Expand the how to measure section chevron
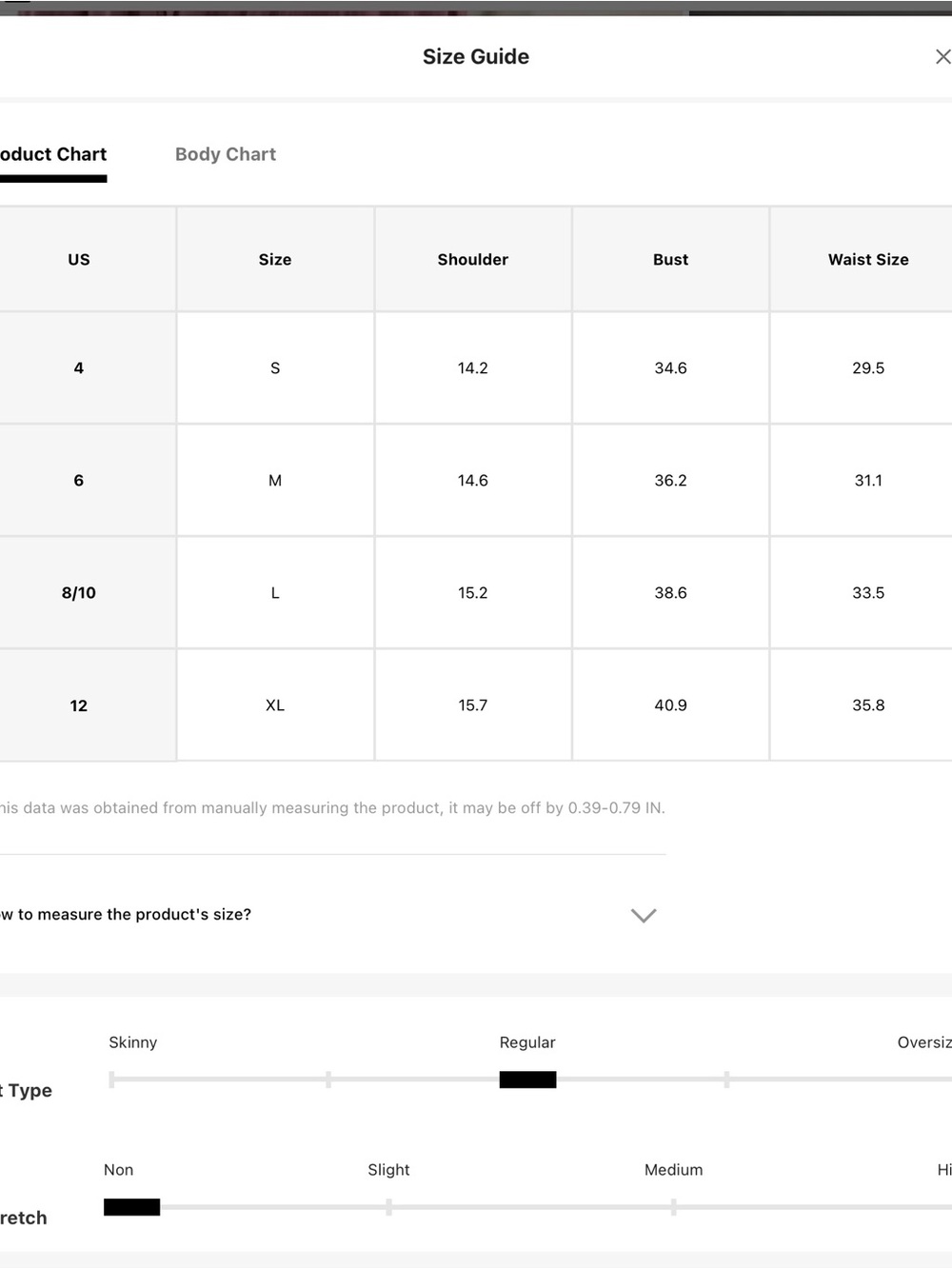The width and height of the screenshot is (952, 1269). pyautogui.click(x=644, y=915)
